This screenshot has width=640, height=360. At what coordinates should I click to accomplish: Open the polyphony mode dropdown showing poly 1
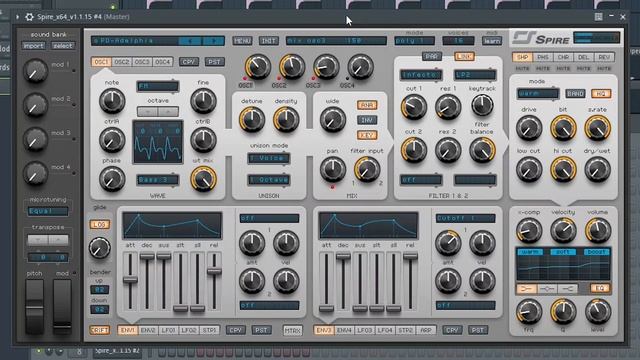pos(414,41)
